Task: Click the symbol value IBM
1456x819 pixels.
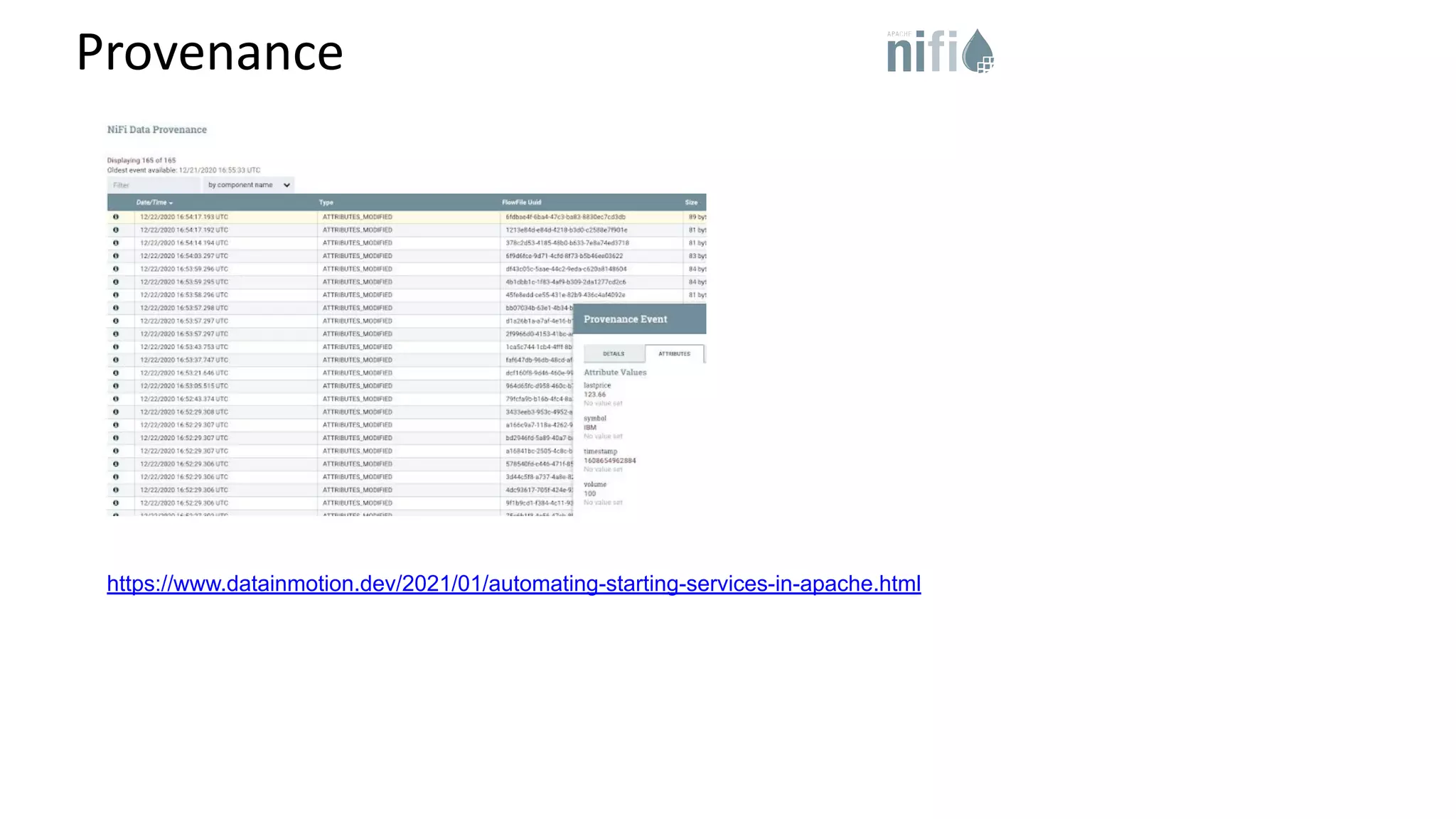Action: pos(590,427)
